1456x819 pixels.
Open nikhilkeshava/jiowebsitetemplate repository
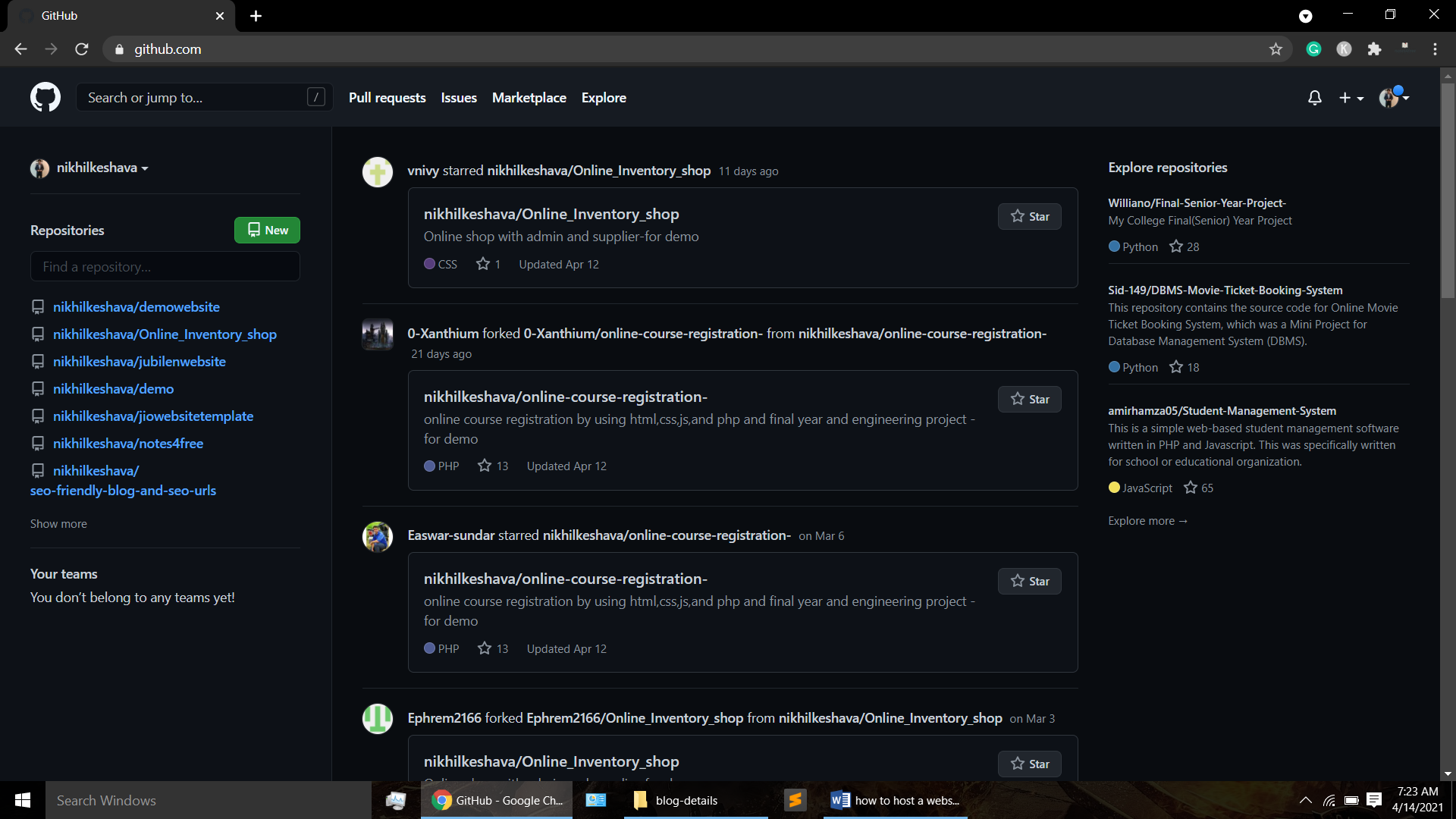153,416
